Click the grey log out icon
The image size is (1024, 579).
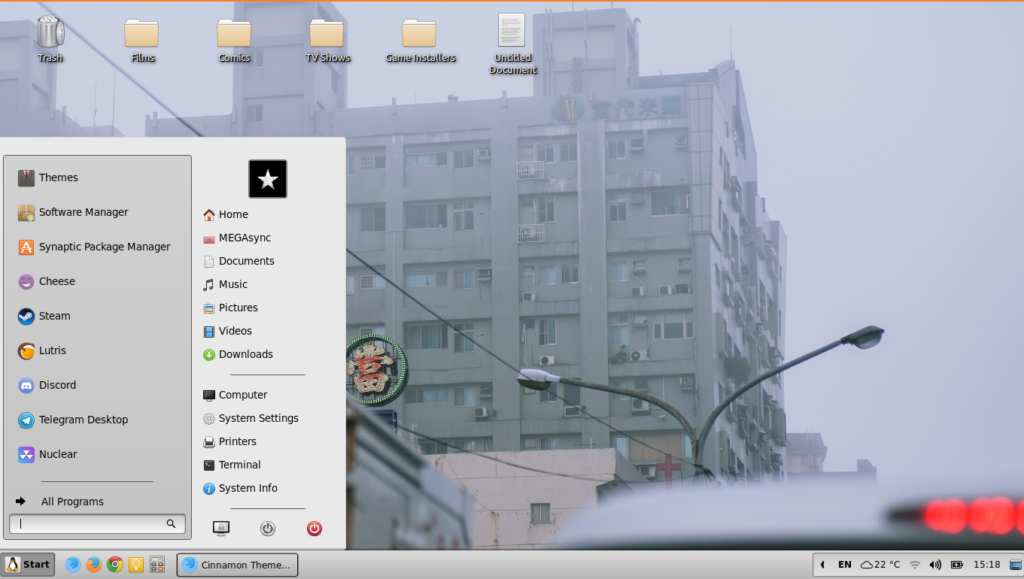tap(267, 528)
